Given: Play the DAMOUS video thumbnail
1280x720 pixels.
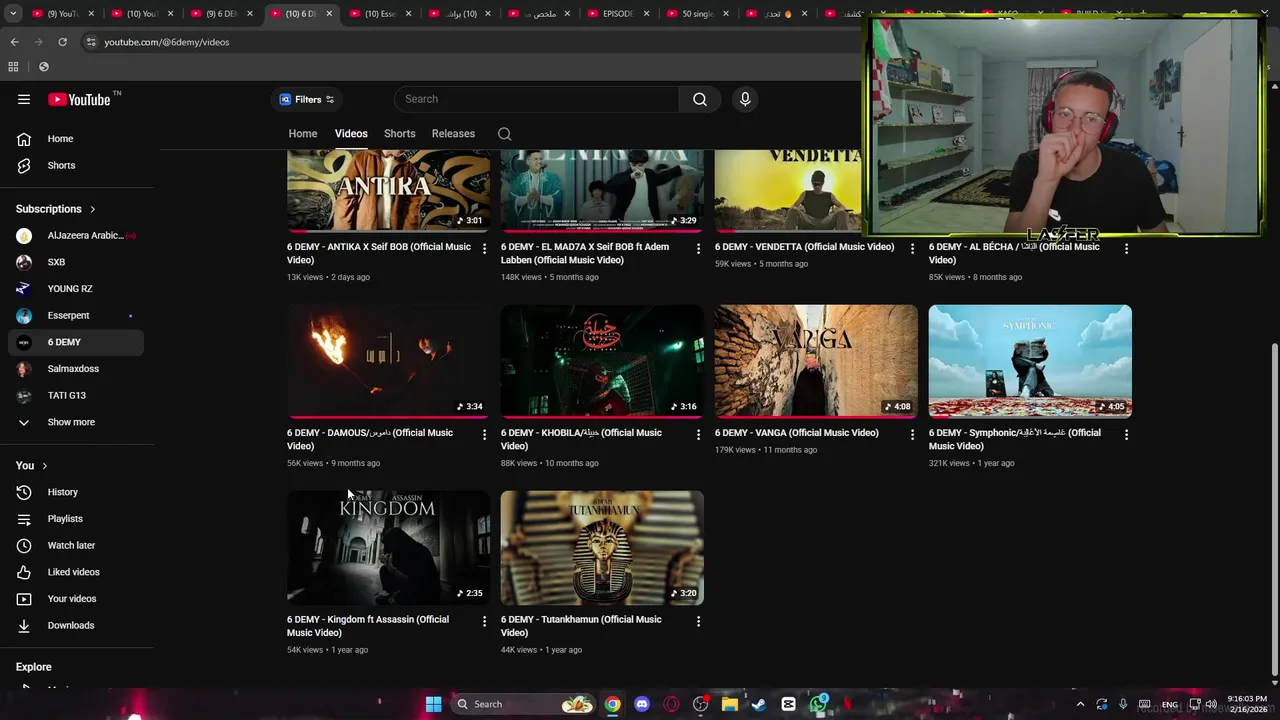Looking at the screenshot, I should tap(388, 361).
